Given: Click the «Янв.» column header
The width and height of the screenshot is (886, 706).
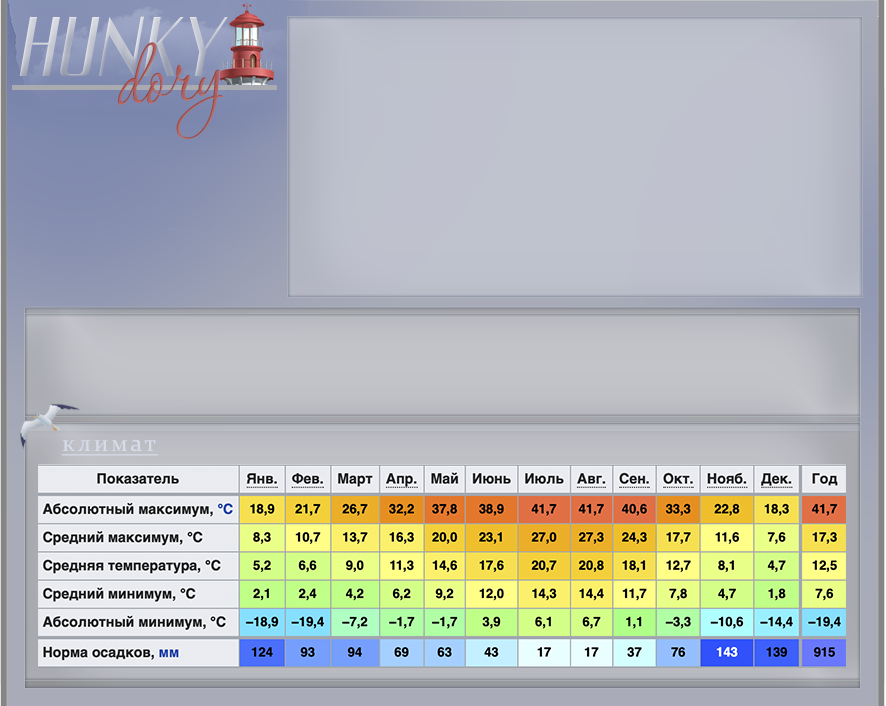Looking at the screenshot, I should [262, 479].
